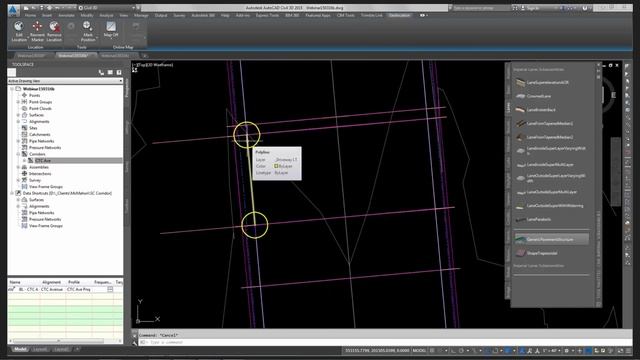
Task: Select View Frame Groups under Data Shortcuts
Action: [x=45, y=226]
